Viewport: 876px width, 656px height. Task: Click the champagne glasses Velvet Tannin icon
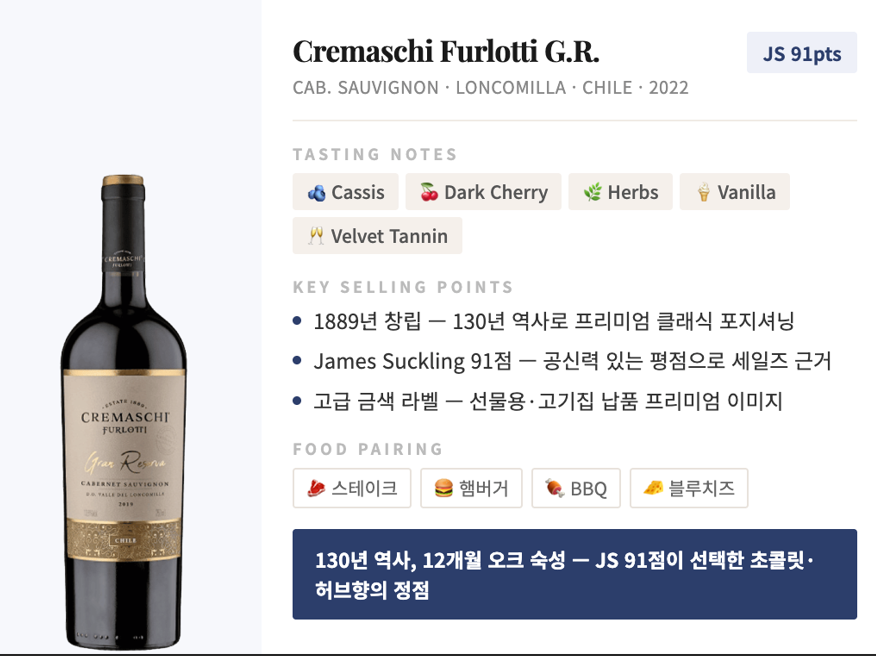[316, 236]
